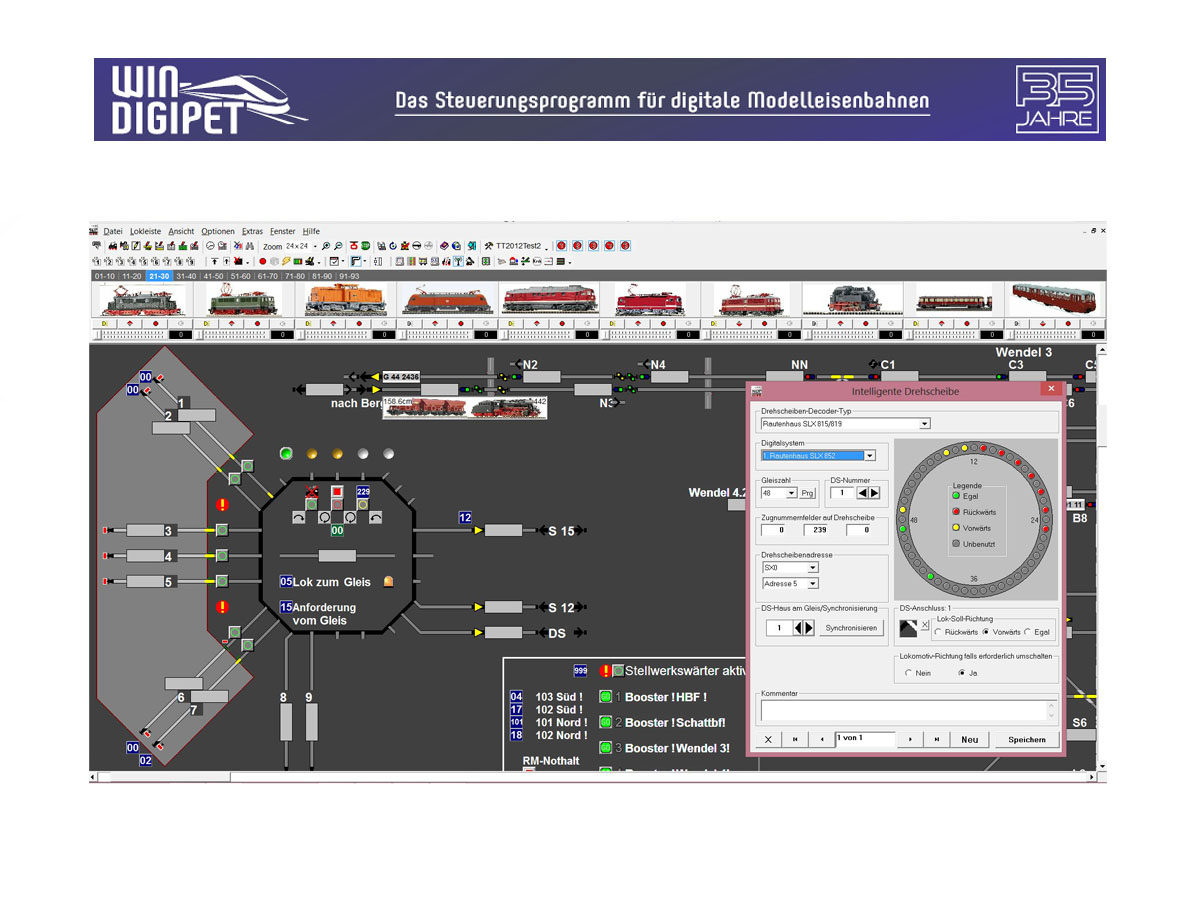The width and height of the screenshot is (1200, 900).
Task: Open the Fenster menu
Action: (283, 231)
